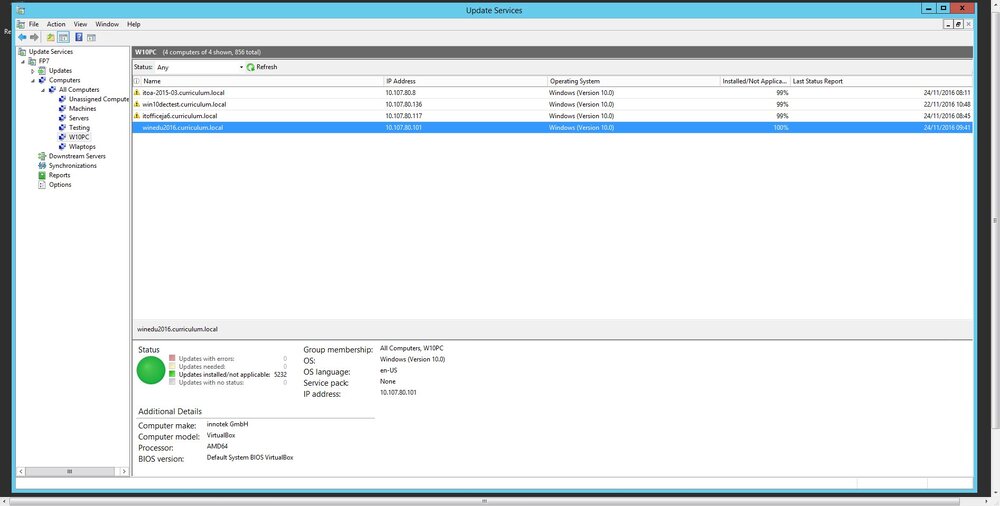Screen dimensions: 1000x506
Task: Click the green Refresh icon
Action: pos(251,67)
